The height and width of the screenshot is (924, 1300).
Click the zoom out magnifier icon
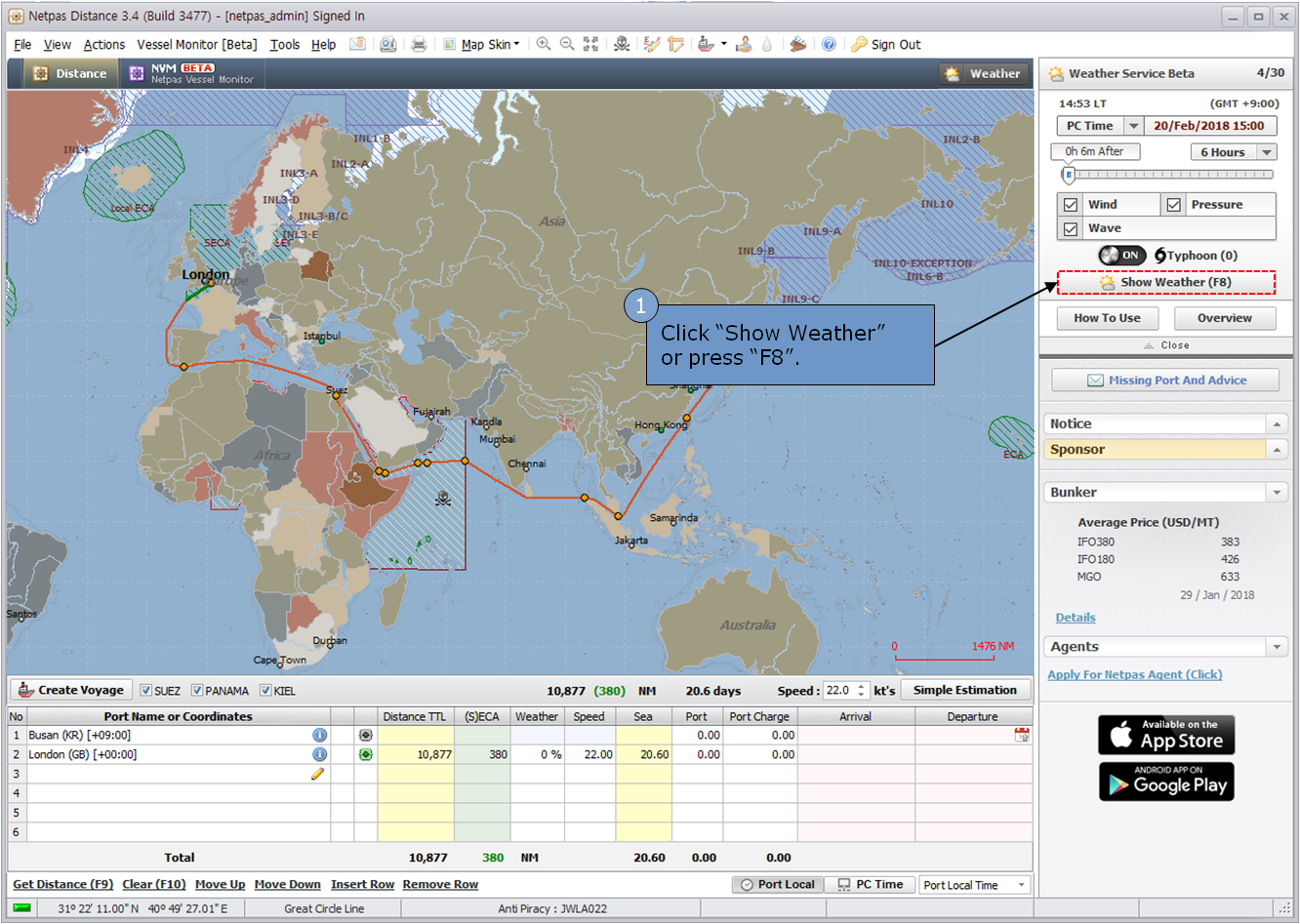pyautogui.click(x=567, y=45)
